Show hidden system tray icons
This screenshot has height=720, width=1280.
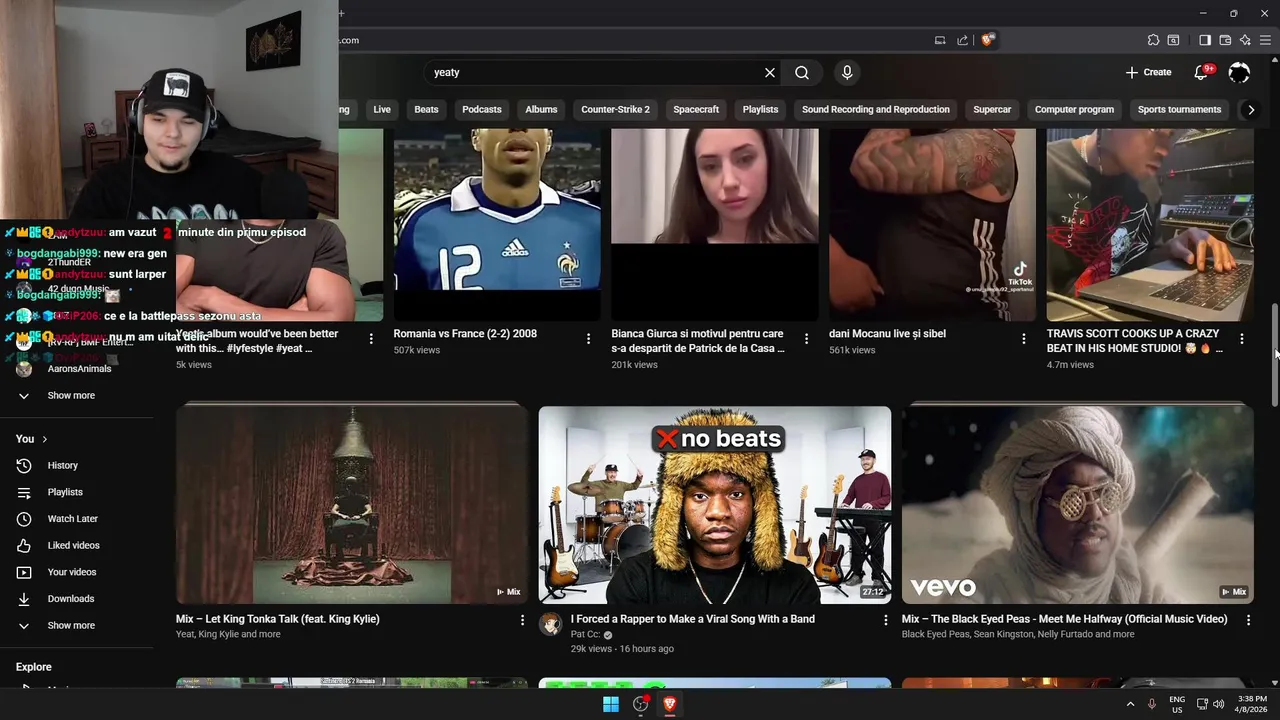[x=1131, y=704]
